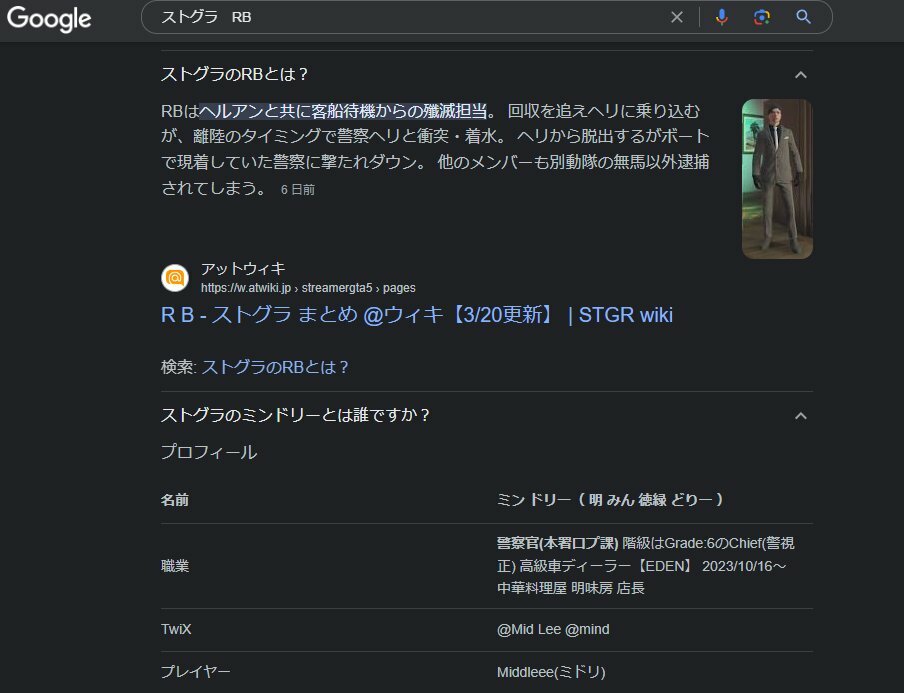Select the highlighted ヘルアンと共に客船待機からの殲滅担当 text
This screenshot has width=904, height=693.
[343, 111]
